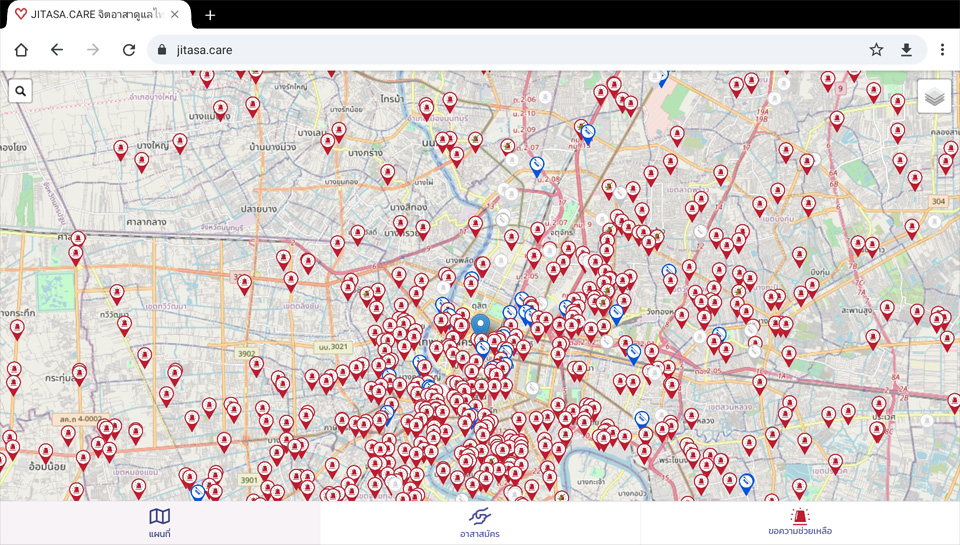Click the forward navigation arrow
The image size is (960, 545).
point(93,50)
